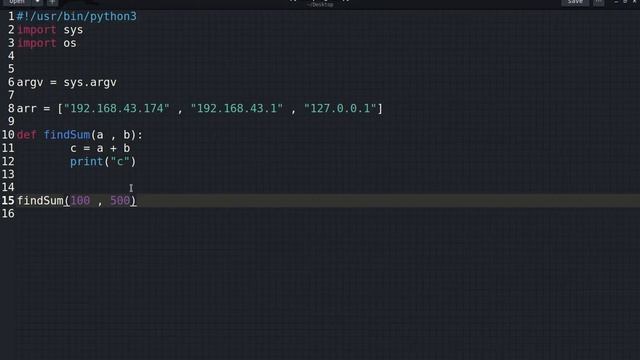
Task: Click the number 100 in findSum call
Action: click(x=80, y=200)
